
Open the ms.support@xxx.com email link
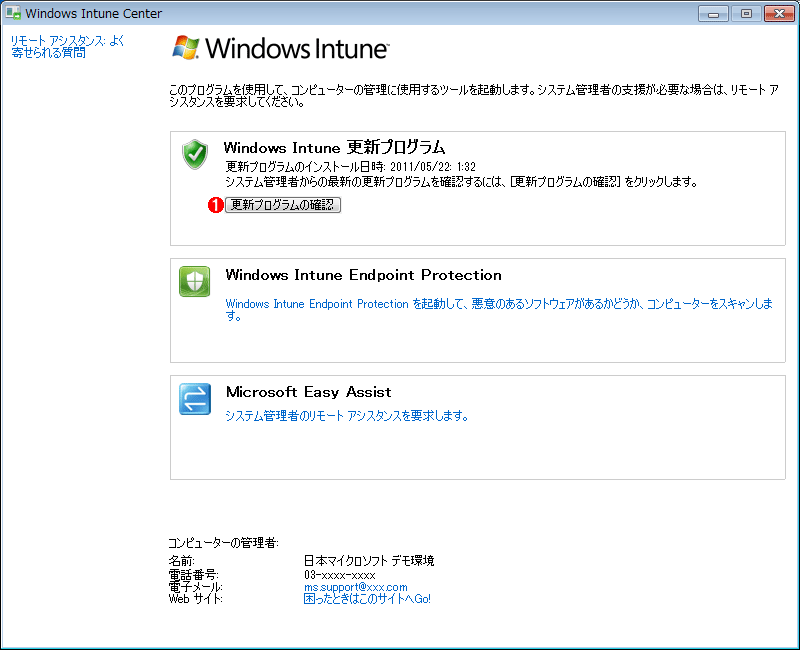(x=356, y=587)
